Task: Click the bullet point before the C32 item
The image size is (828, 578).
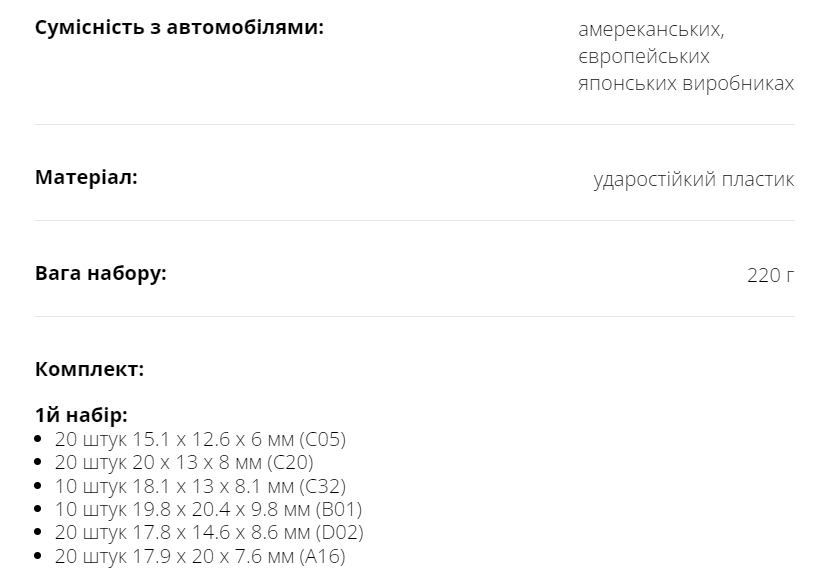Action: tap(39, 487)
